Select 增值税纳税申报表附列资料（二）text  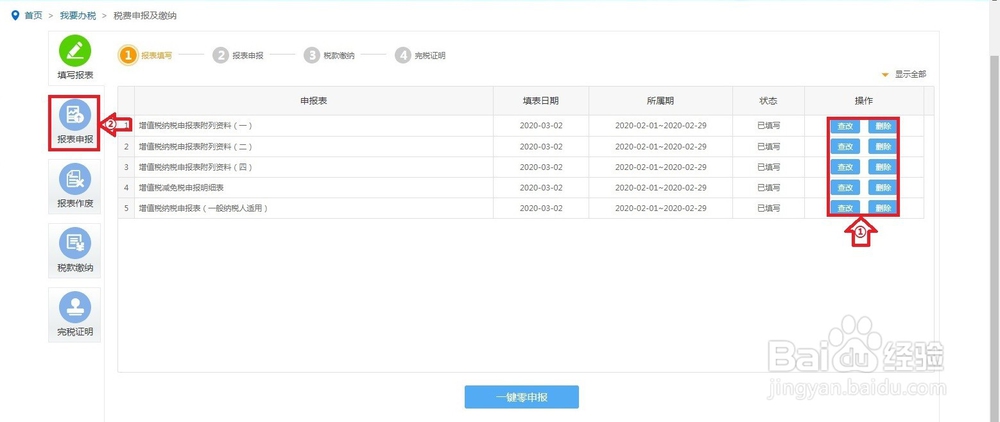(x=196, y=147)
